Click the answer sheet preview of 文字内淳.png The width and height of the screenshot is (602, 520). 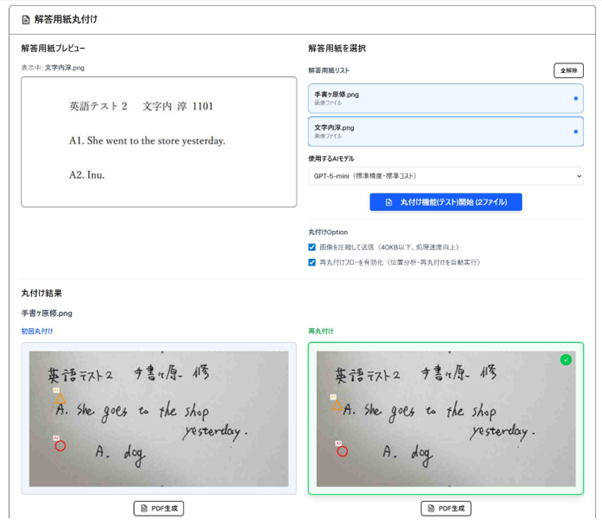point(158,141)
